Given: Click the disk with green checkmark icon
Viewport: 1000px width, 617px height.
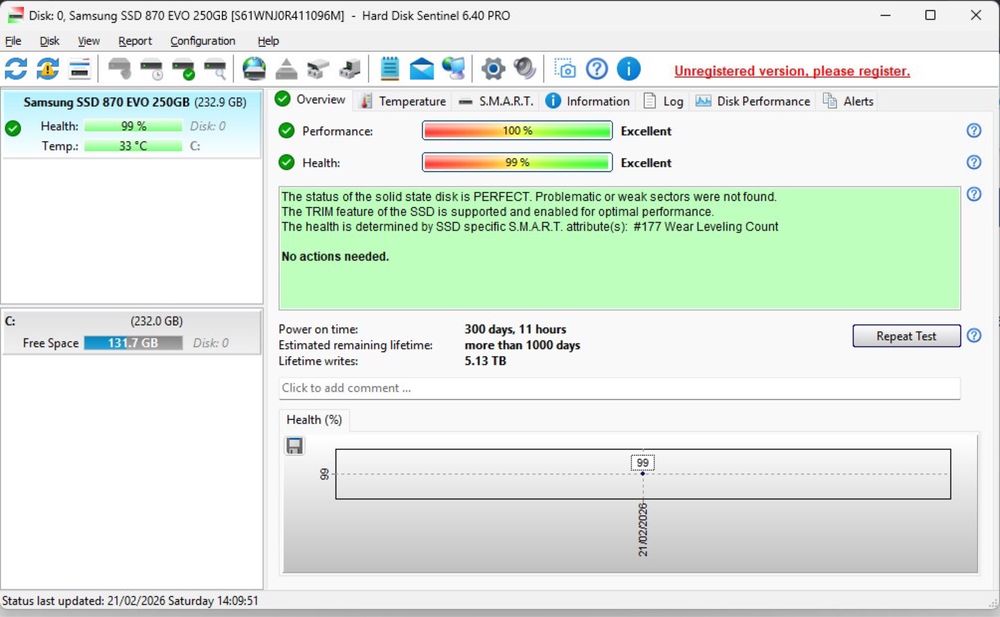Looking at the screenshot, I should click(x=184, y=69).
